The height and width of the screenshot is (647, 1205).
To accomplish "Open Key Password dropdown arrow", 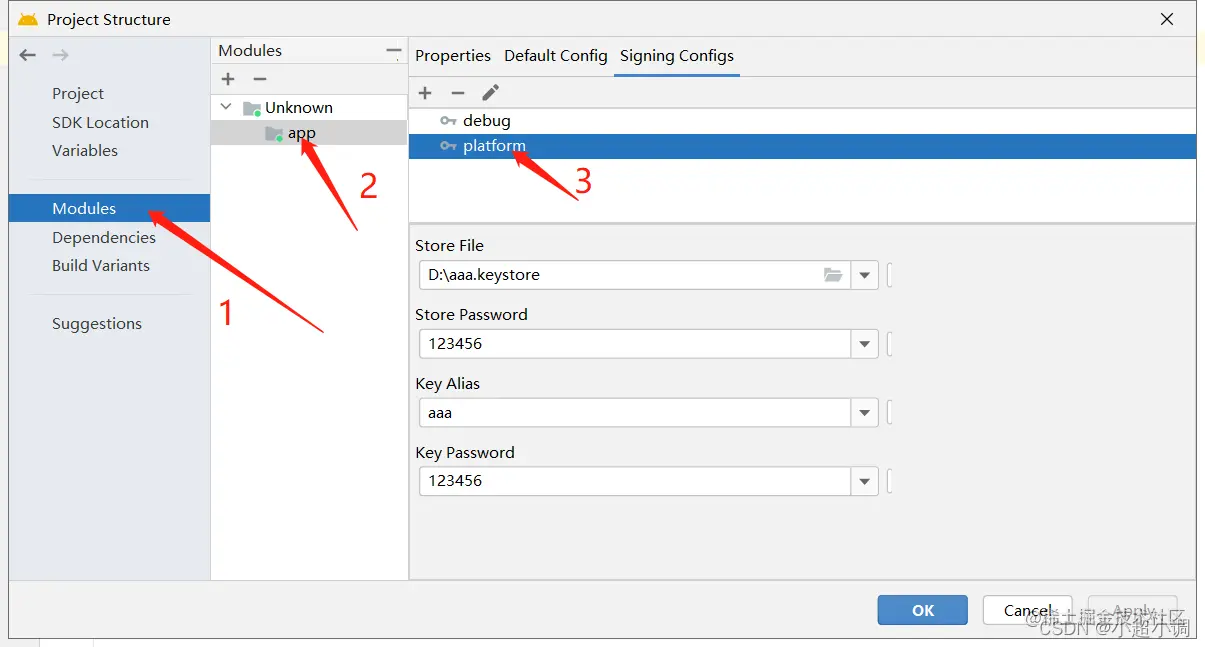I will (x=865, y=481).
